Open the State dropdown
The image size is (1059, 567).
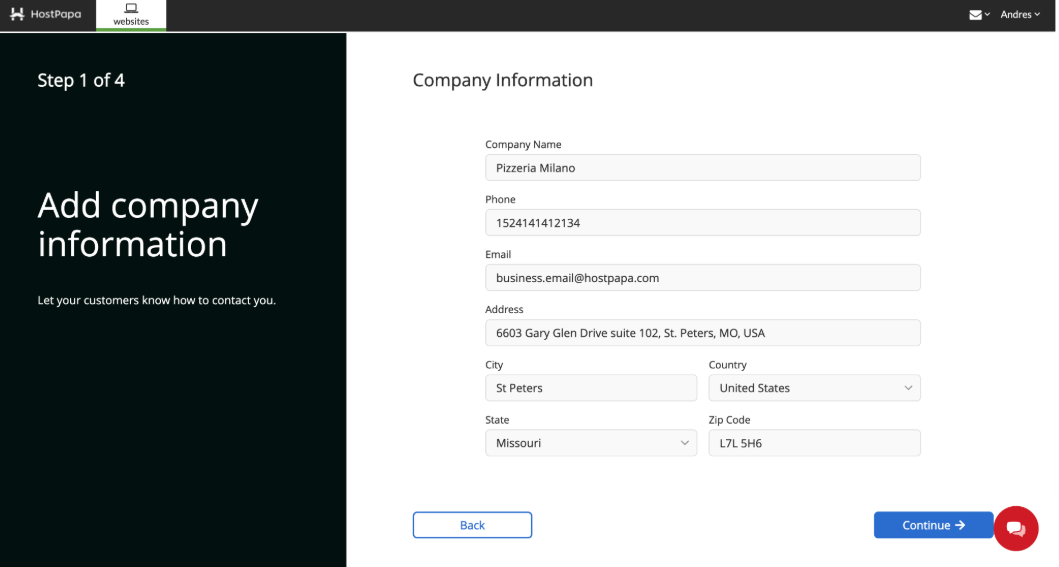tap(591, 443)
